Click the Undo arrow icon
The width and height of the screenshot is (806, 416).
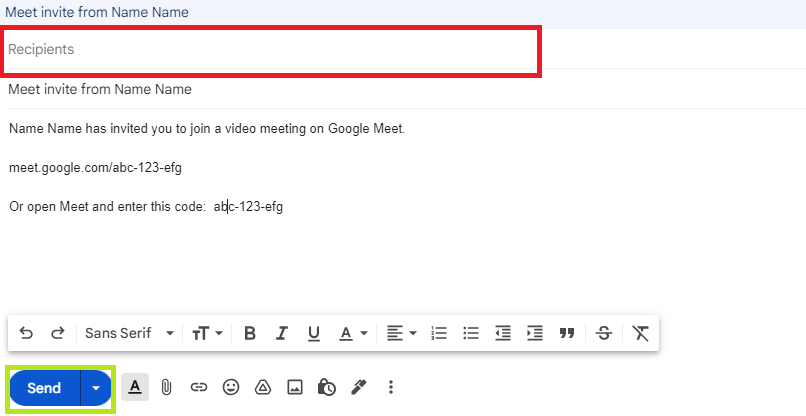coord(26,333)
